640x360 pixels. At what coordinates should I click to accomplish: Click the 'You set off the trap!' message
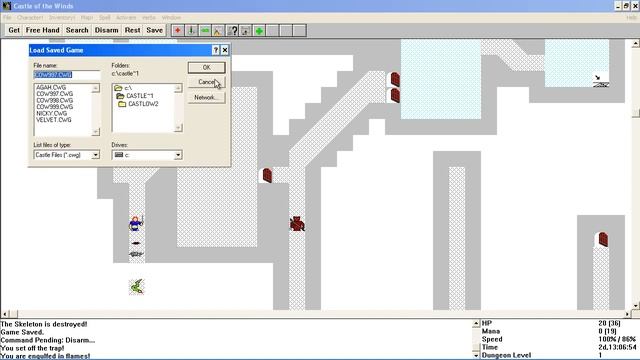[x=32, y=348]
